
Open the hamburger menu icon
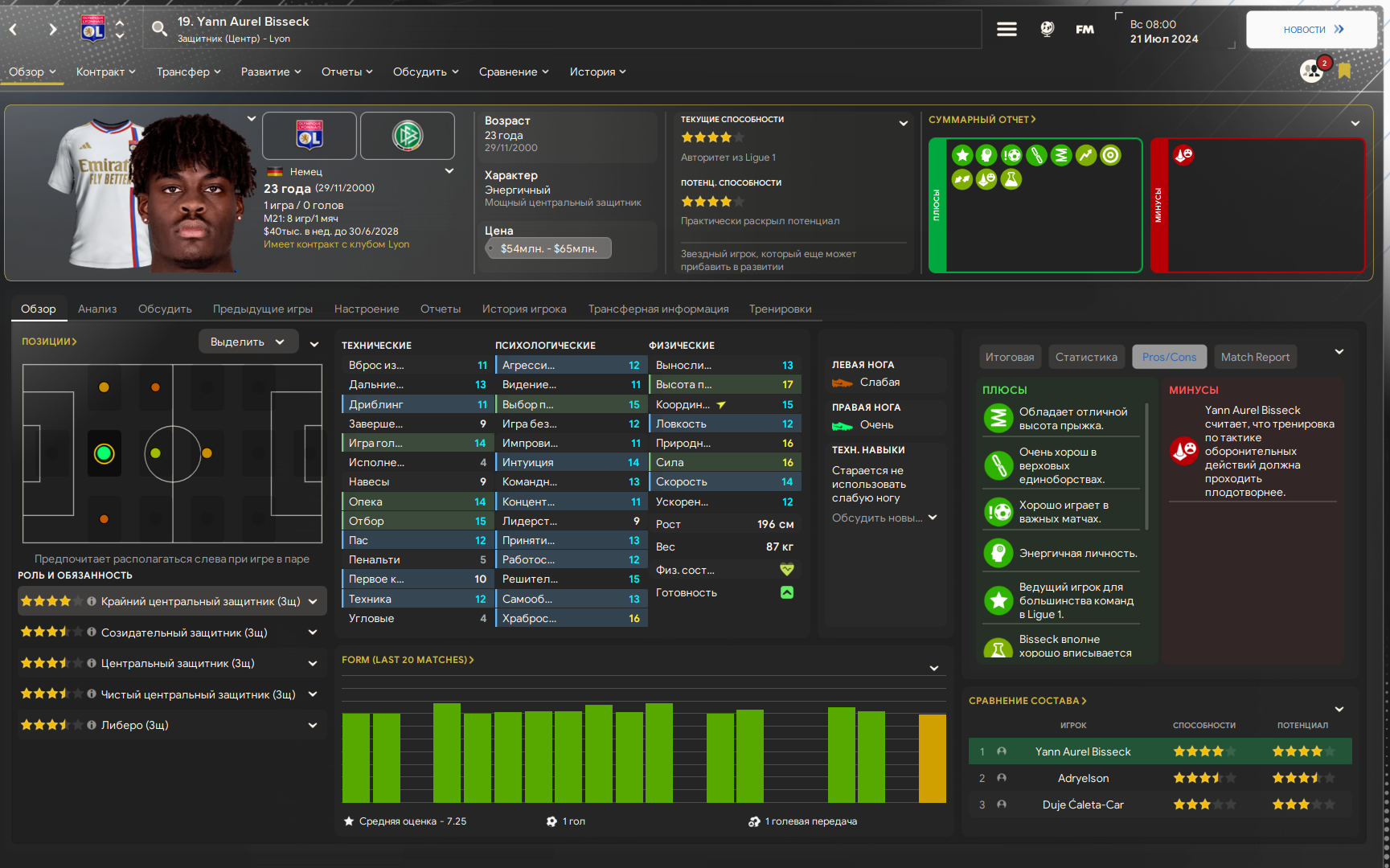coord(1007,30)
